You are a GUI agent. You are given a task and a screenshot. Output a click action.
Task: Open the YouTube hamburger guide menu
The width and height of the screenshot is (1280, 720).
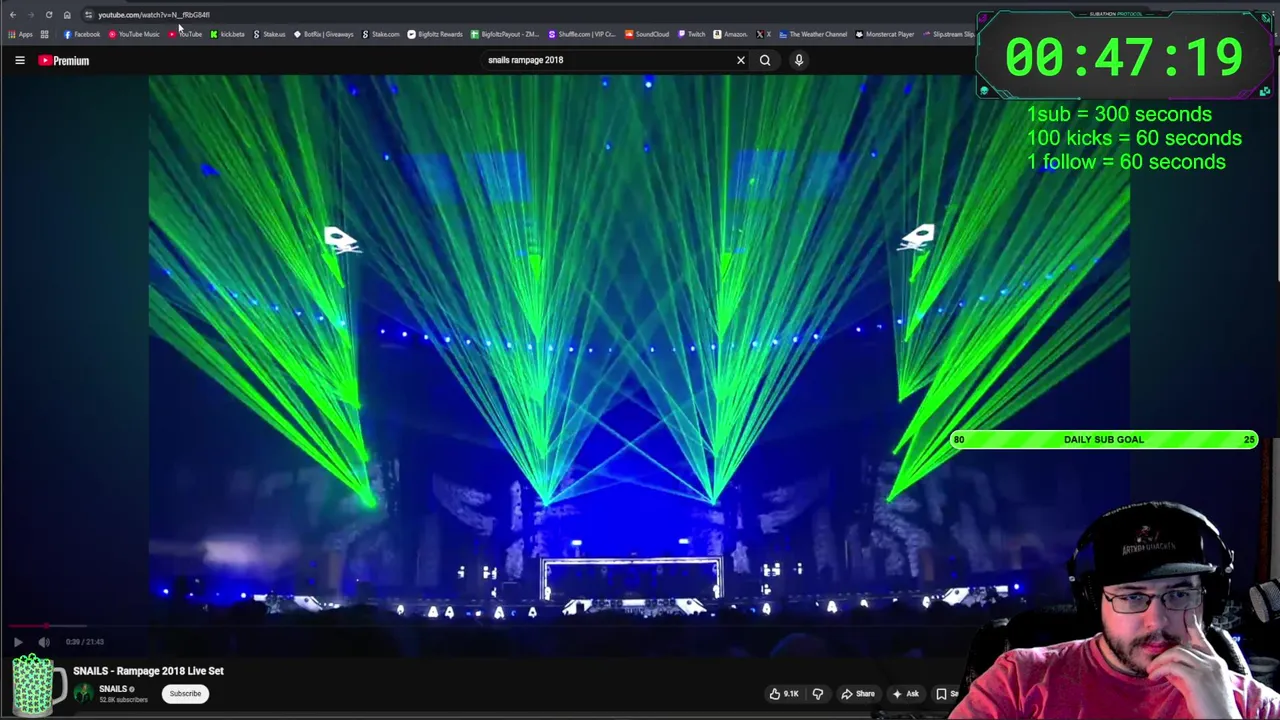point(20,61)
